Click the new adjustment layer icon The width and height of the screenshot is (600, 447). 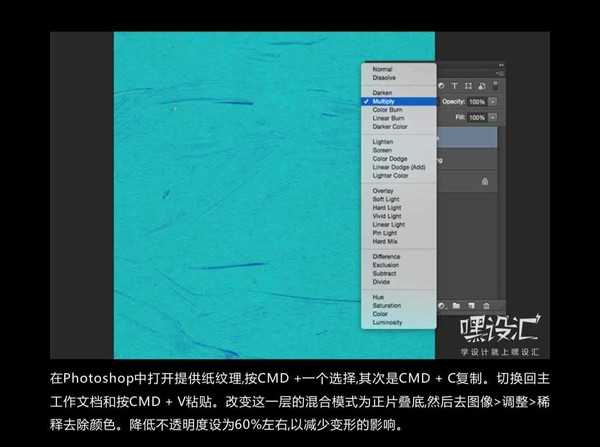pyautogui.click(x=441, y=304)
